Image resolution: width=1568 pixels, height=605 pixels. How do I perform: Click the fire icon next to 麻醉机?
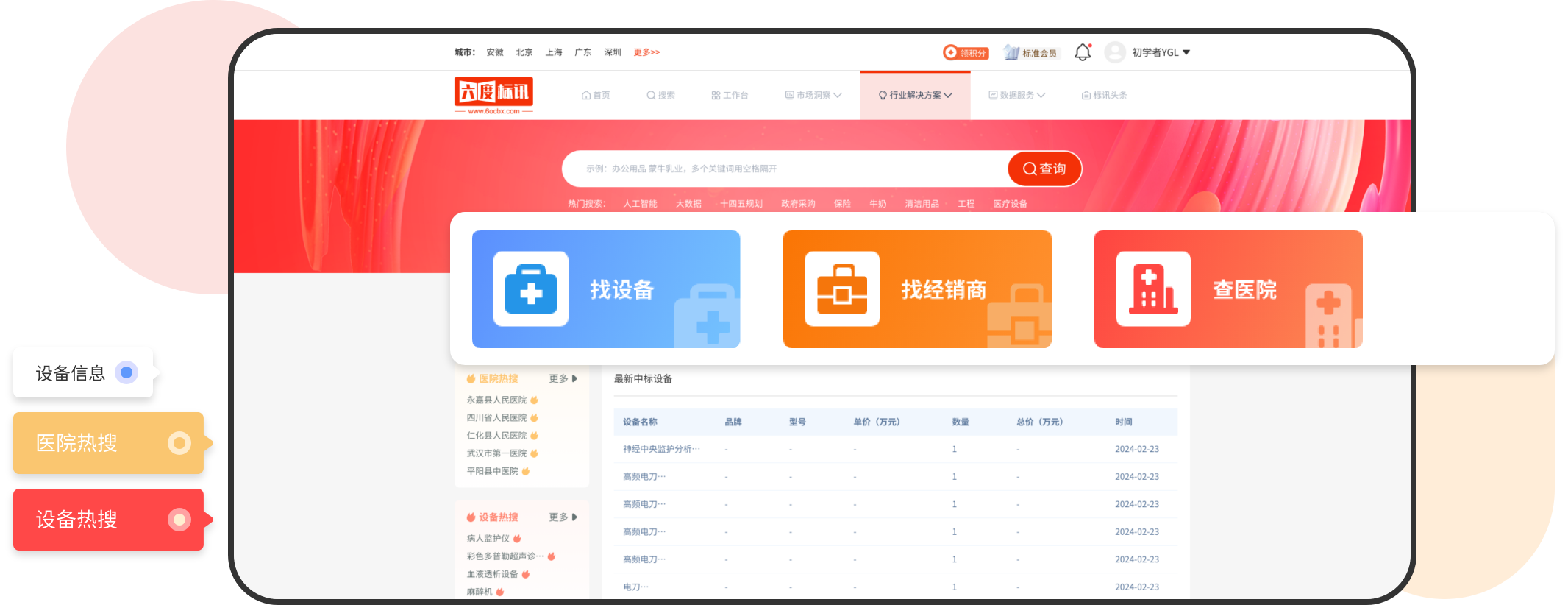[500, 592]
